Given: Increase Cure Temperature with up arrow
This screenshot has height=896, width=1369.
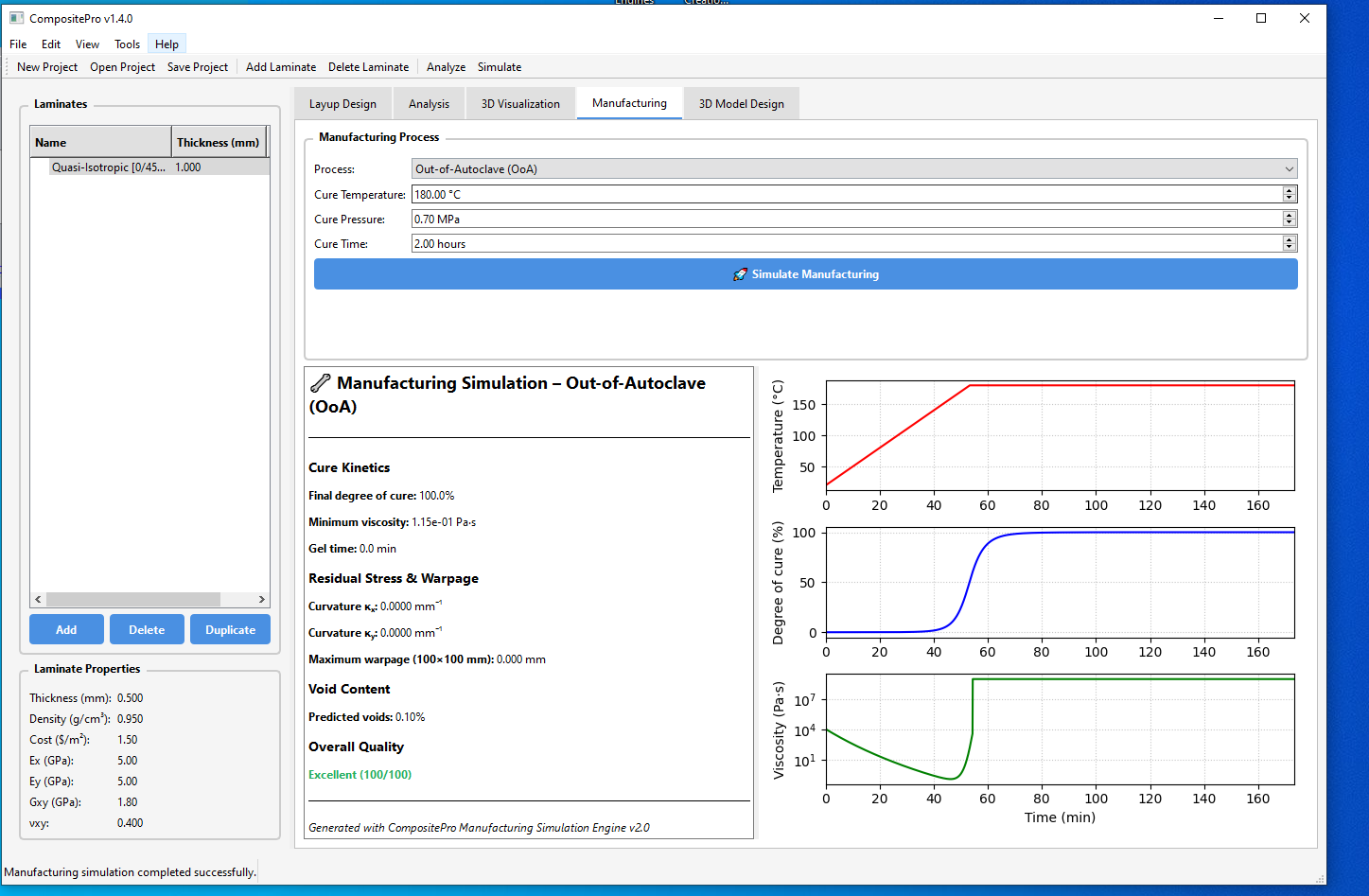Looking at the screenshot, I should pos(1289,190).
